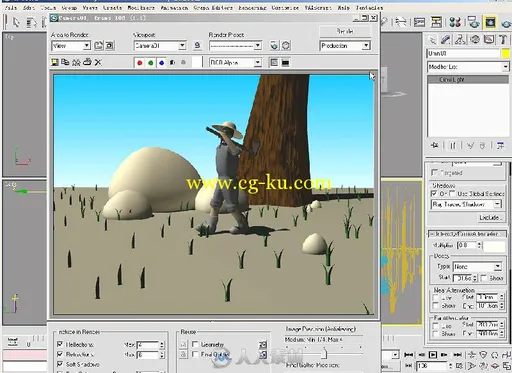Open the Material Editor spheres icon

click(455, 22)
